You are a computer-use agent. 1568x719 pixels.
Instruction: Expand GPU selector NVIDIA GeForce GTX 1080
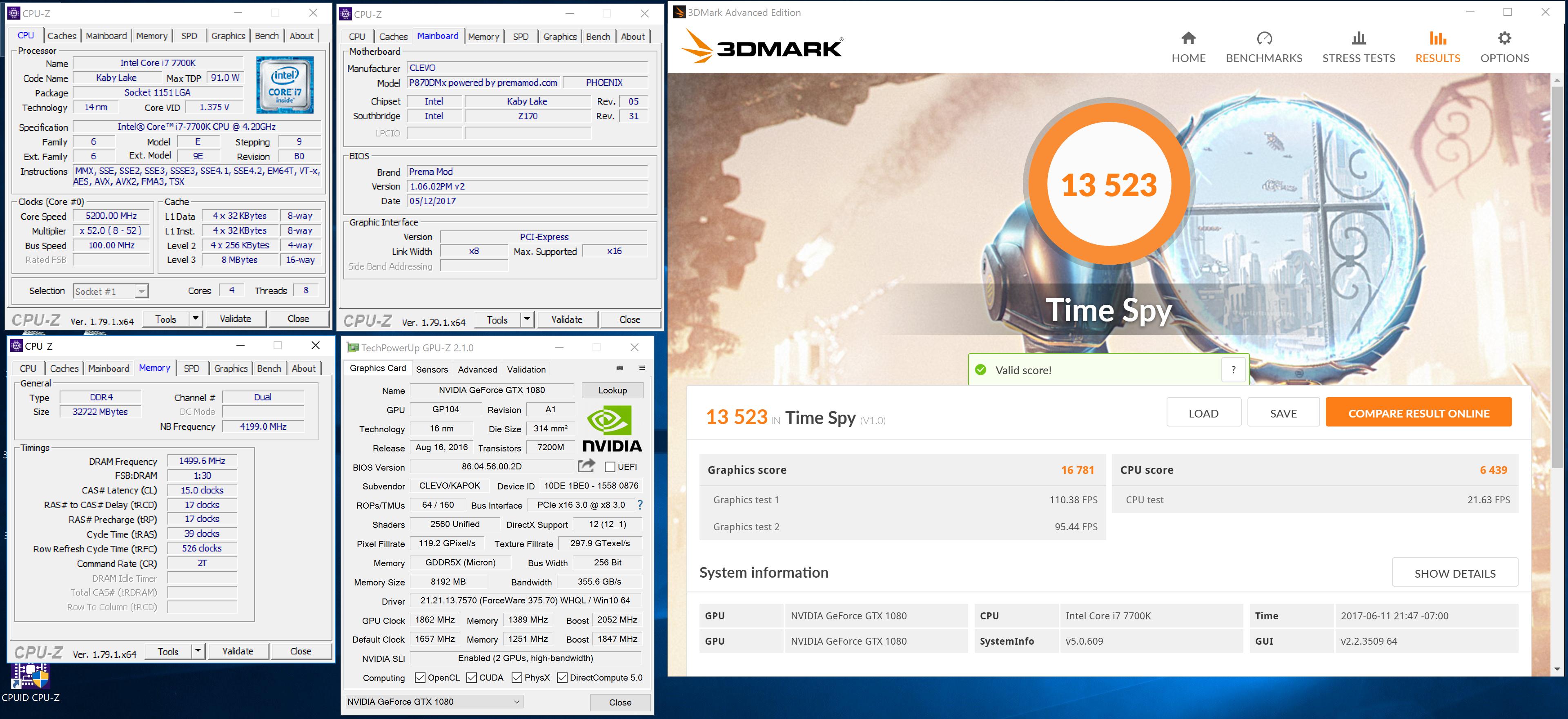pos(434,701)
